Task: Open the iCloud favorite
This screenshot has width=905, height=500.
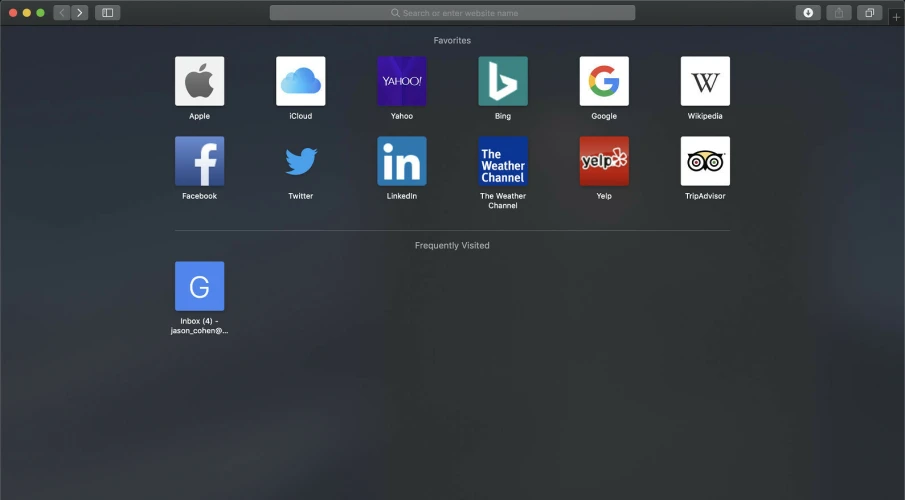Action: pyautogui.click(x=300, y=81)
